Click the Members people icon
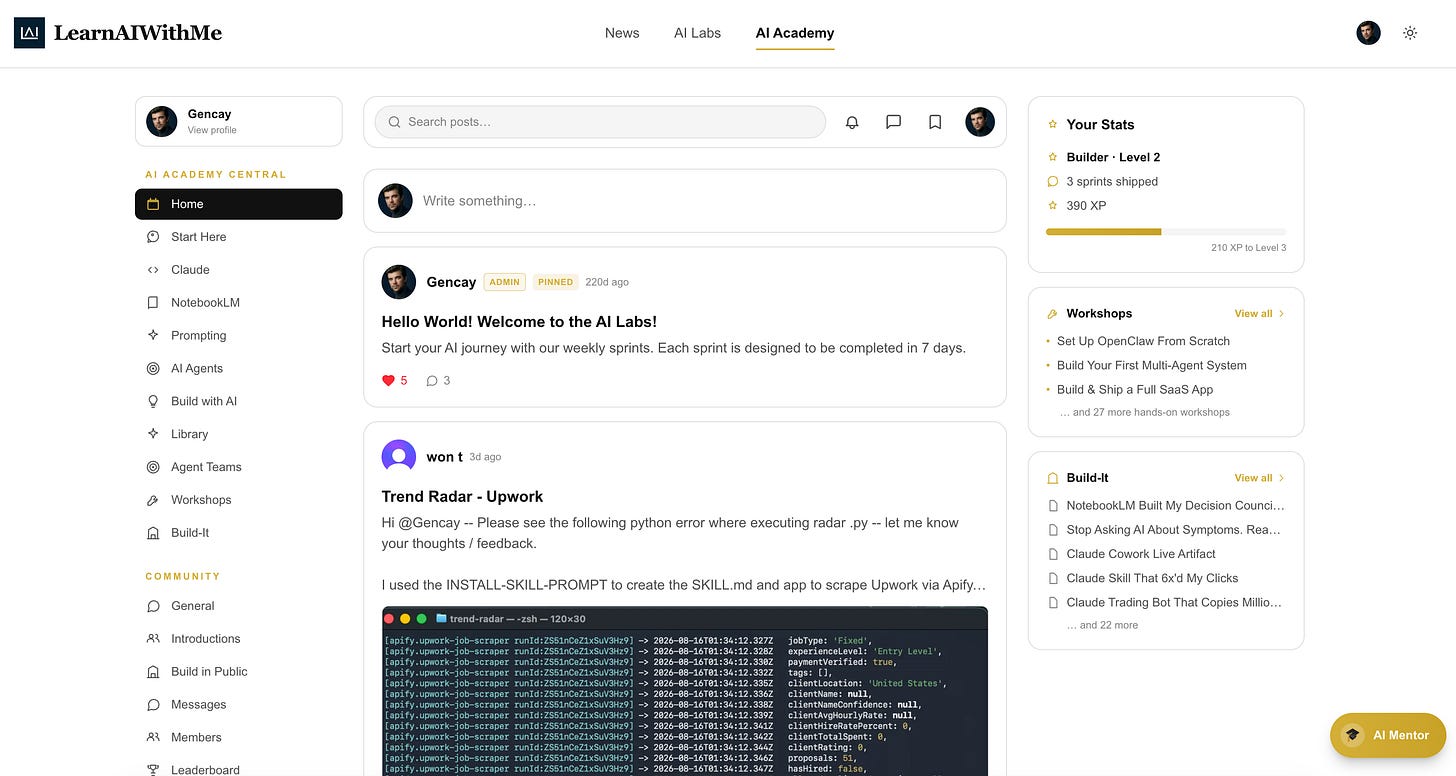This screenshot has width=1456, height=776. [153, 737]
